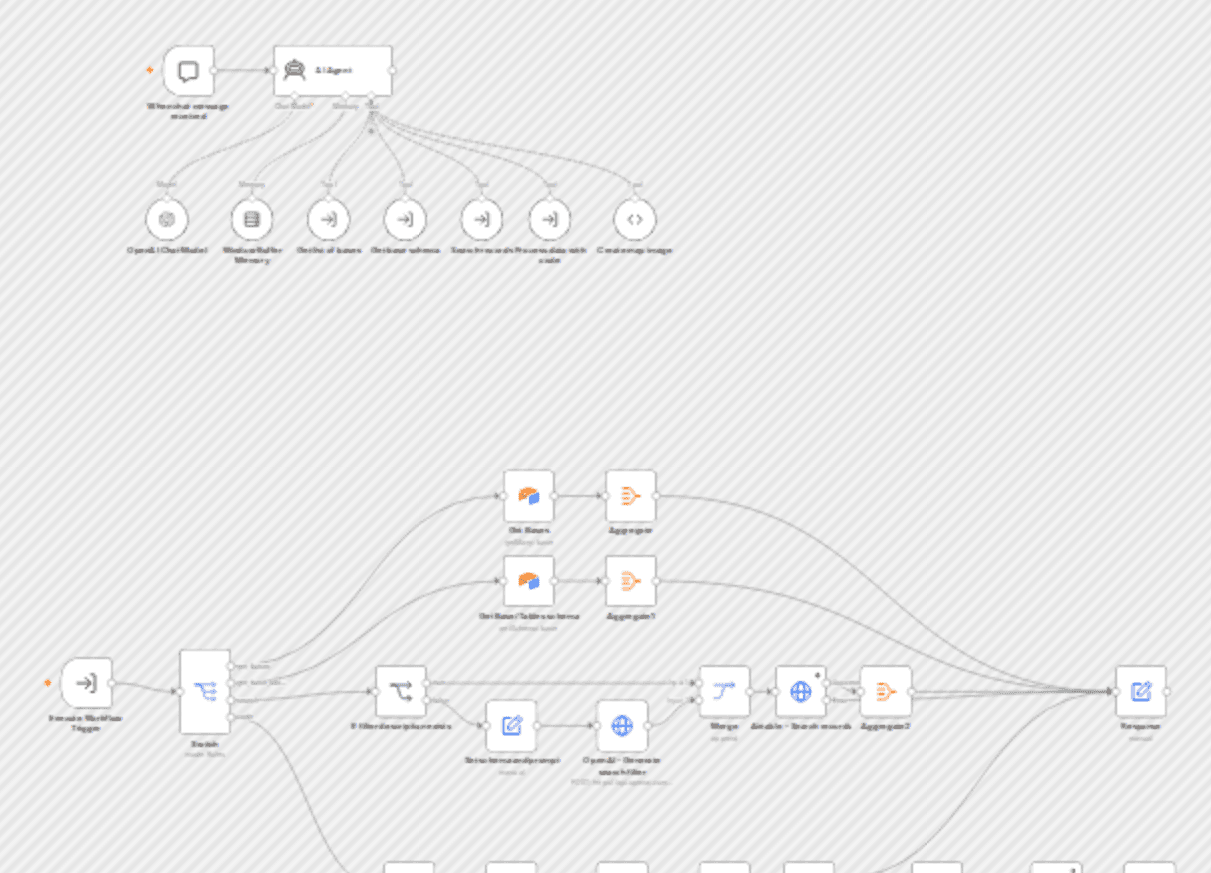Select the Aggregate2 node
Image resolution: width=1211 pixels, height=873 pixels.
tap(886, 691)
